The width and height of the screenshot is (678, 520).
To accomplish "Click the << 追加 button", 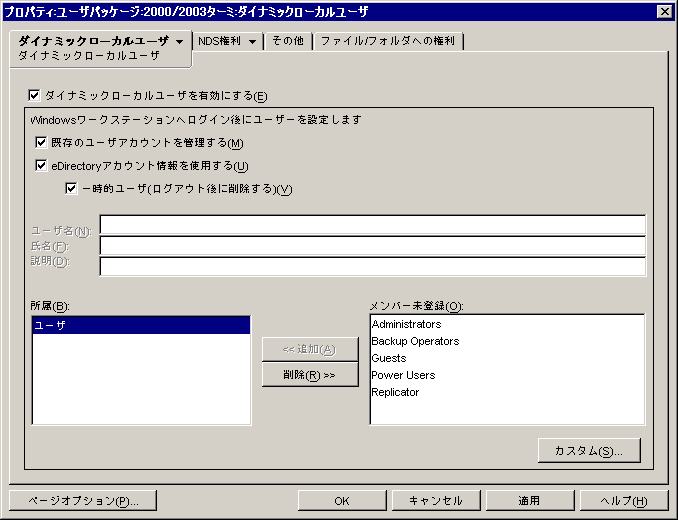I will point(310,349).
